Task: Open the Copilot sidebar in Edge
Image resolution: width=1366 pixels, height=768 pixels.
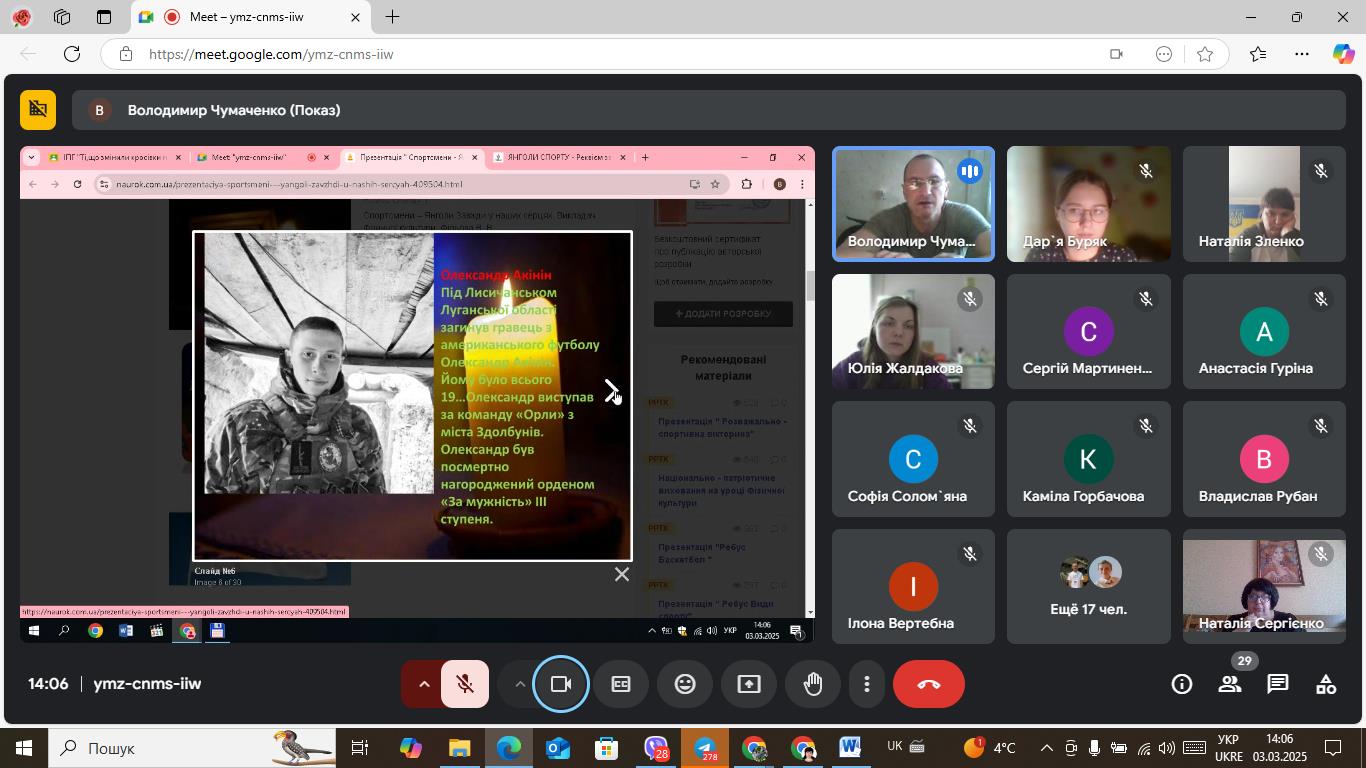Action: (x=1344, y=54)
